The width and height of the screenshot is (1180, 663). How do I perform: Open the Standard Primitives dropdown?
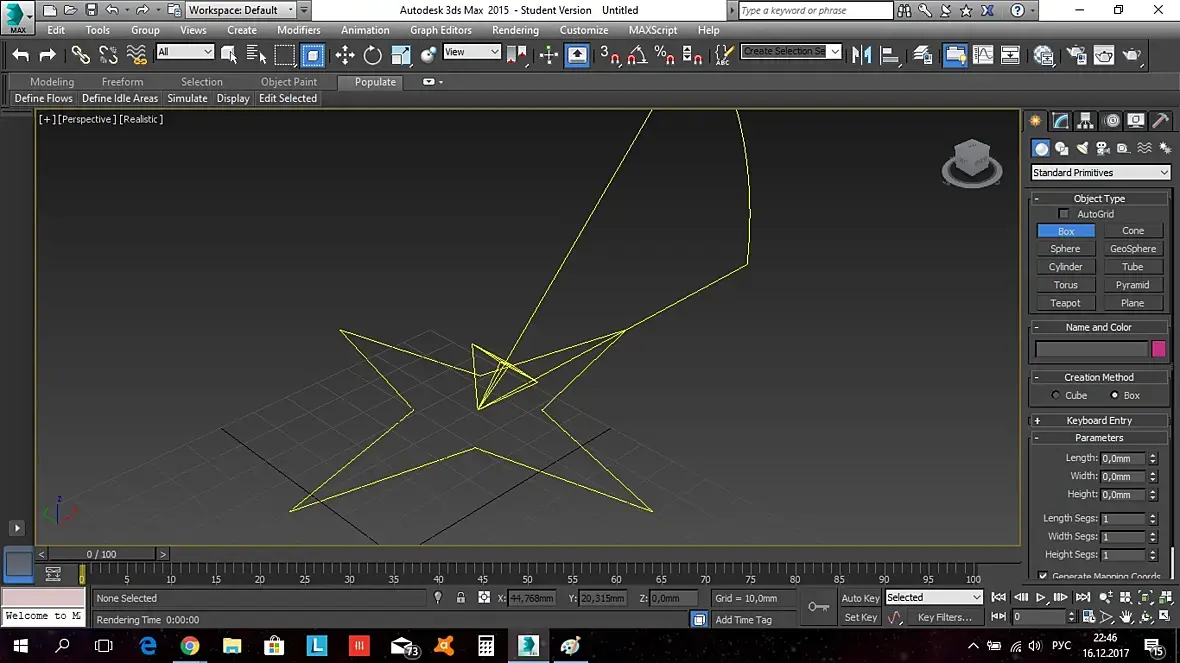(x=1100, y=173)
